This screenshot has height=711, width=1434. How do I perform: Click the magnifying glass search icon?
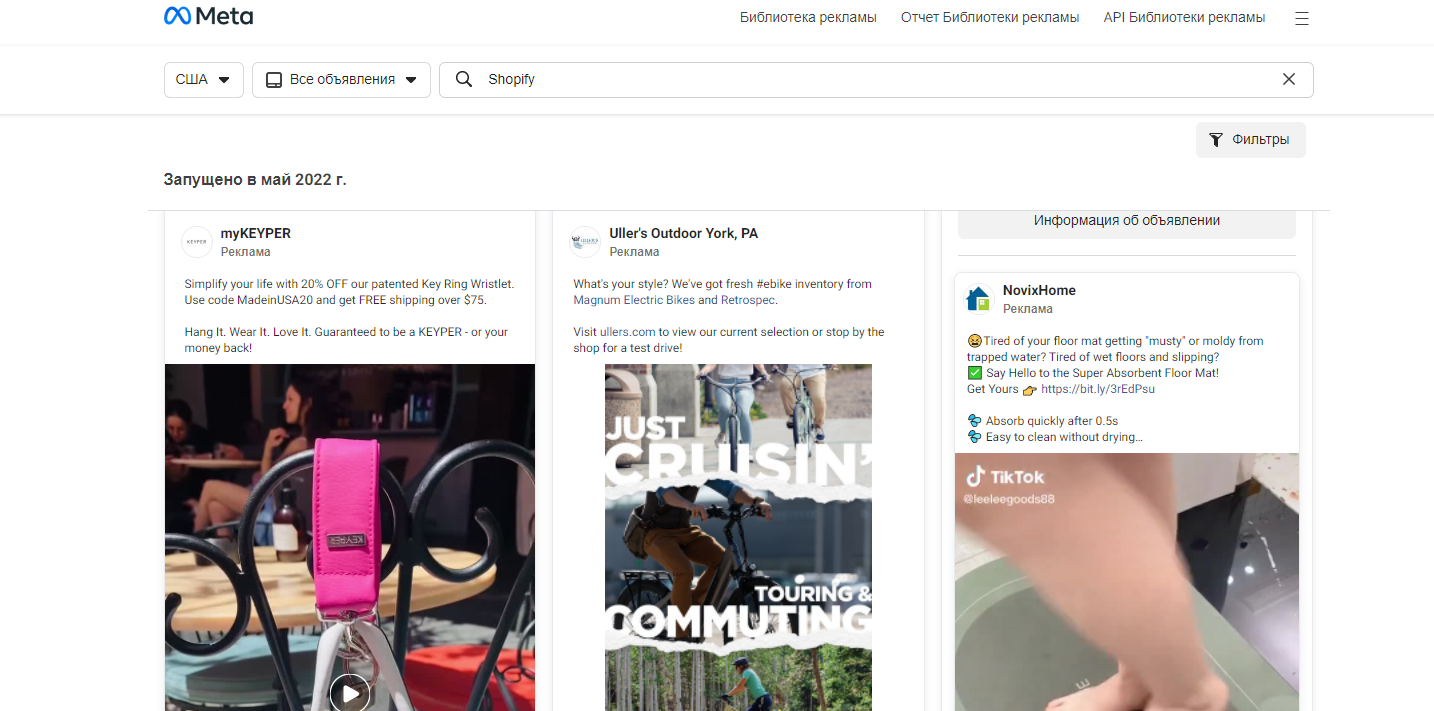[463, 79]
